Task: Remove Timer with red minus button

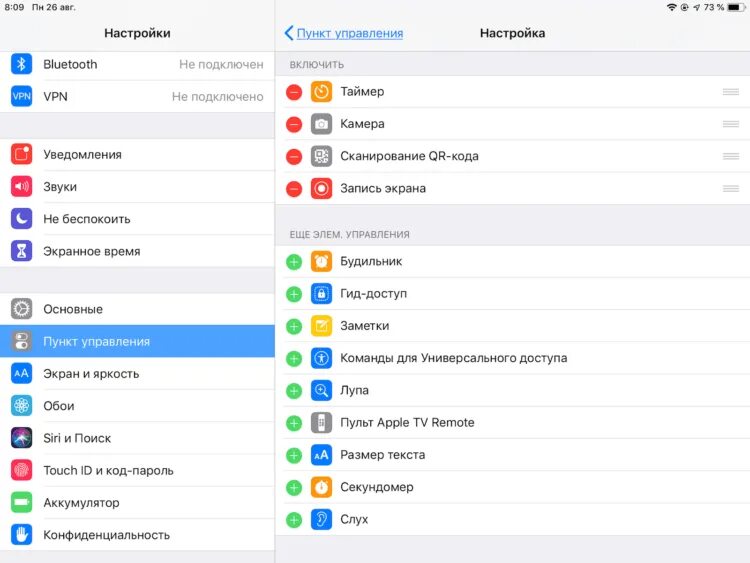Action: coord(294,92)
